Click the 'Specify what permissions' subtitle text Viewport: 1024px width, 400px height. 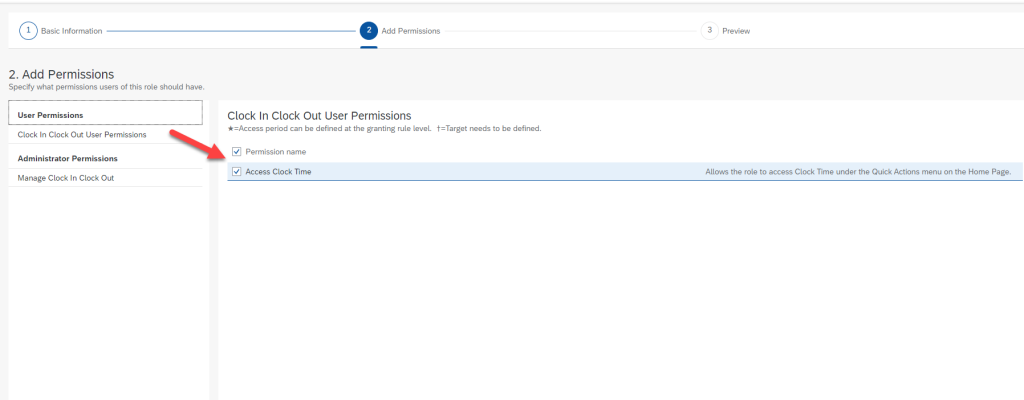point(106,87)
